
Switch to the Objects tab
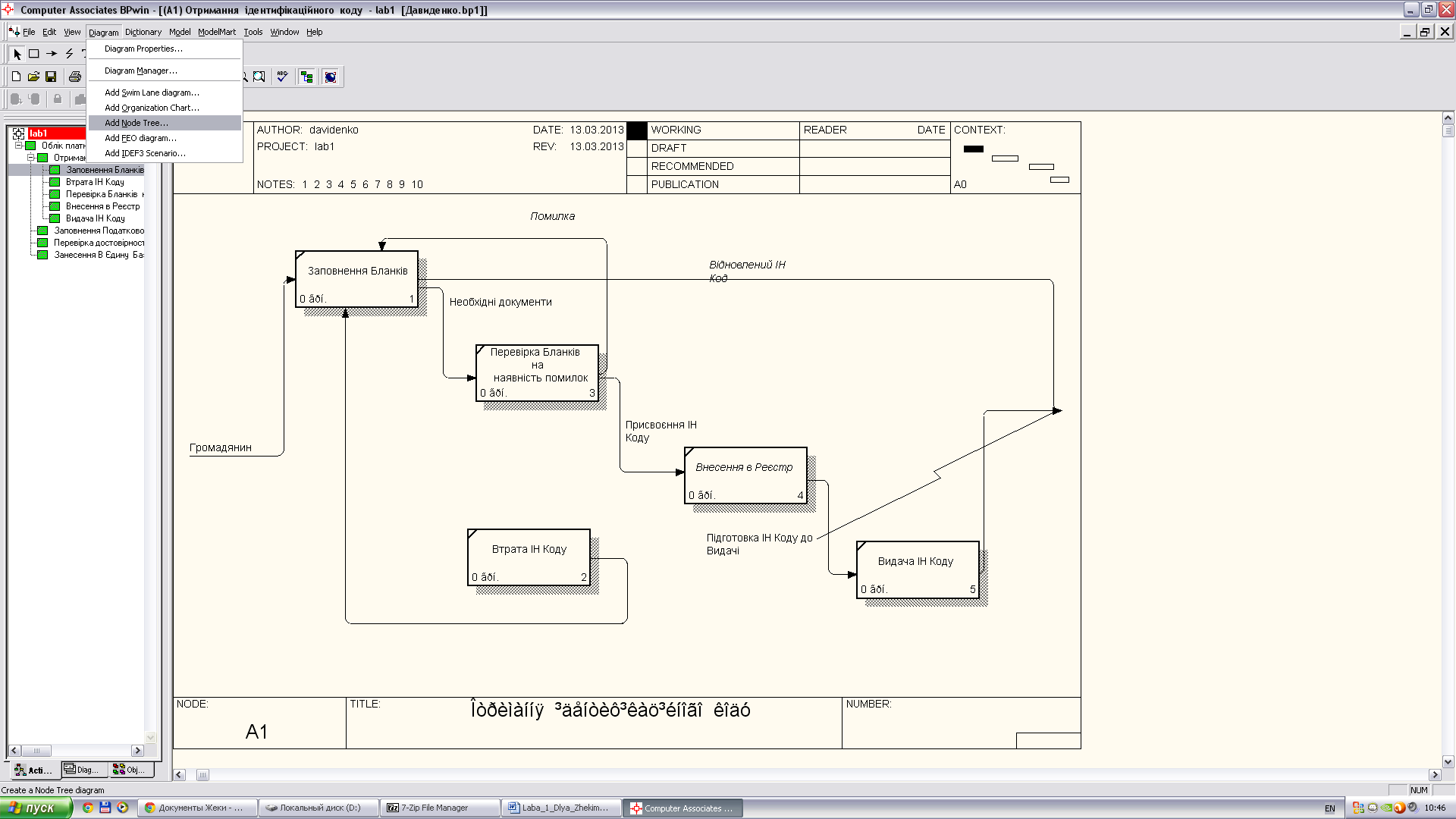coord(130,770)
